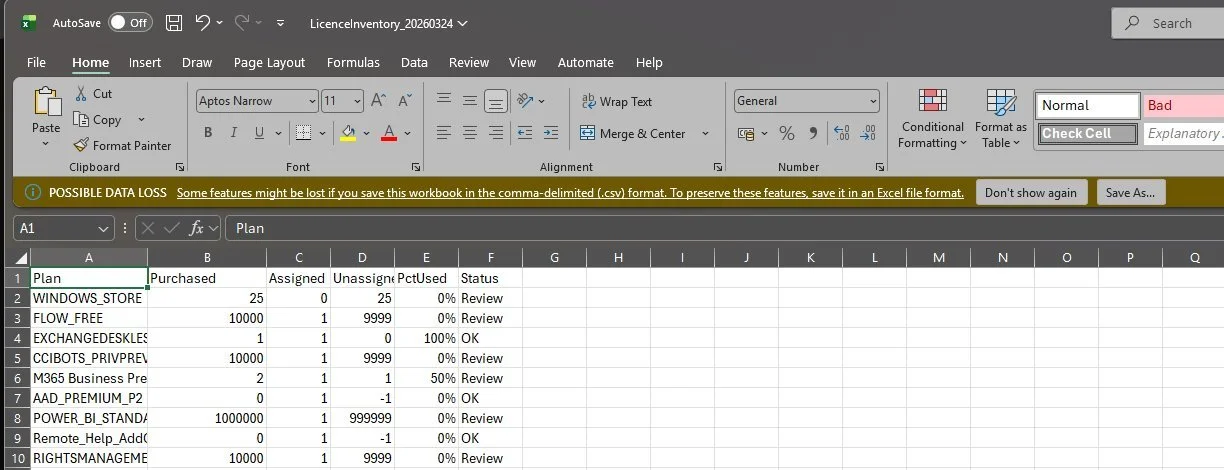Viewport: 1224px width, 470px height.
Task: Click the Paste clipboard icon
Action: 46,103
